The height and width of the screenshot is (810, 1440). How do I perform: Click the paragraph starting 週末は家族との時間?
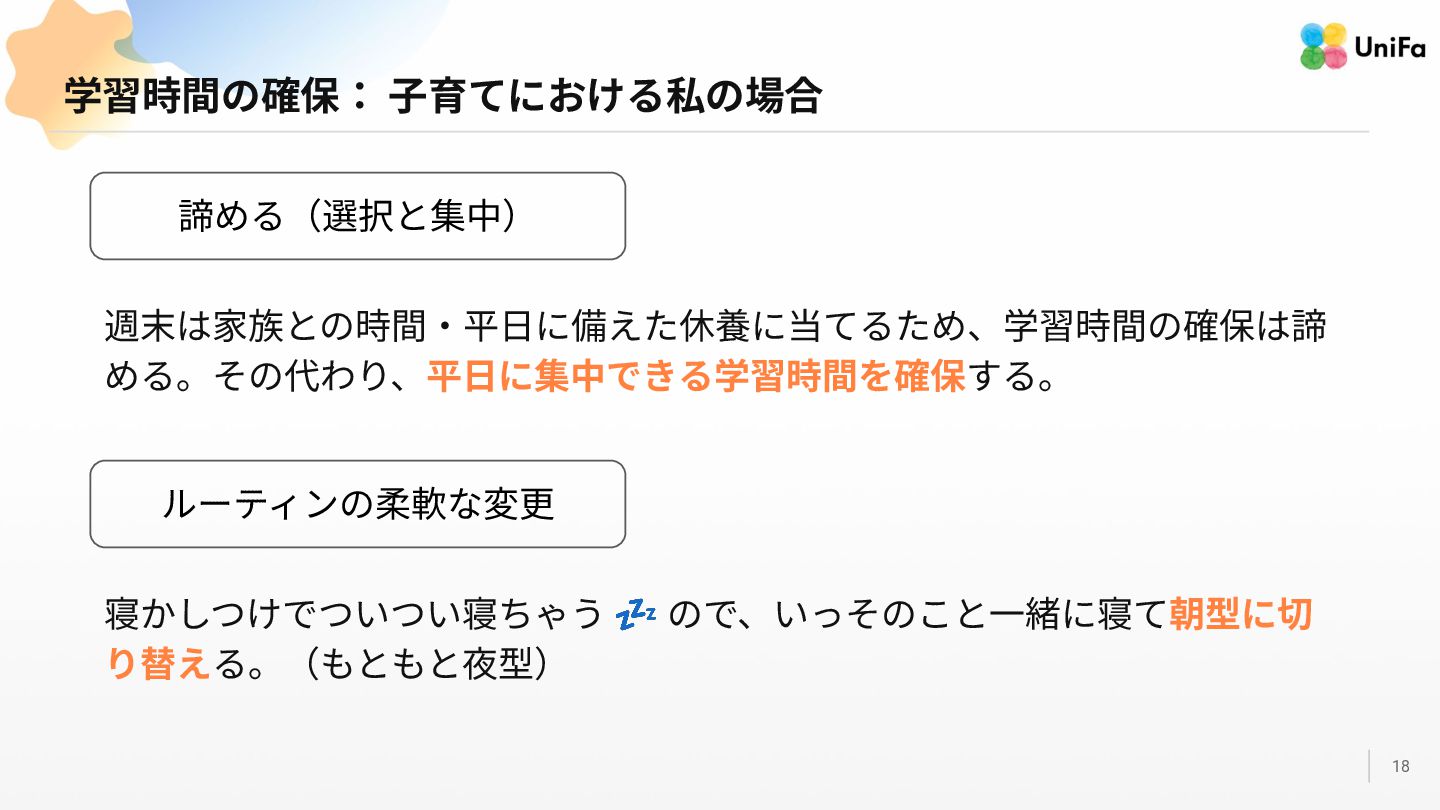(x=716, y=353)
